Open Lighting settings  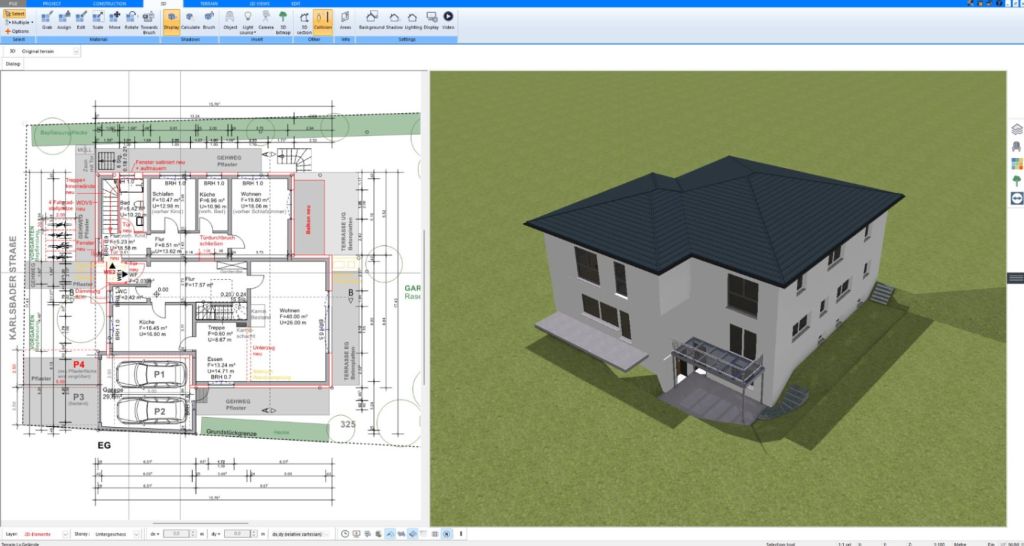tap(413, 20)
